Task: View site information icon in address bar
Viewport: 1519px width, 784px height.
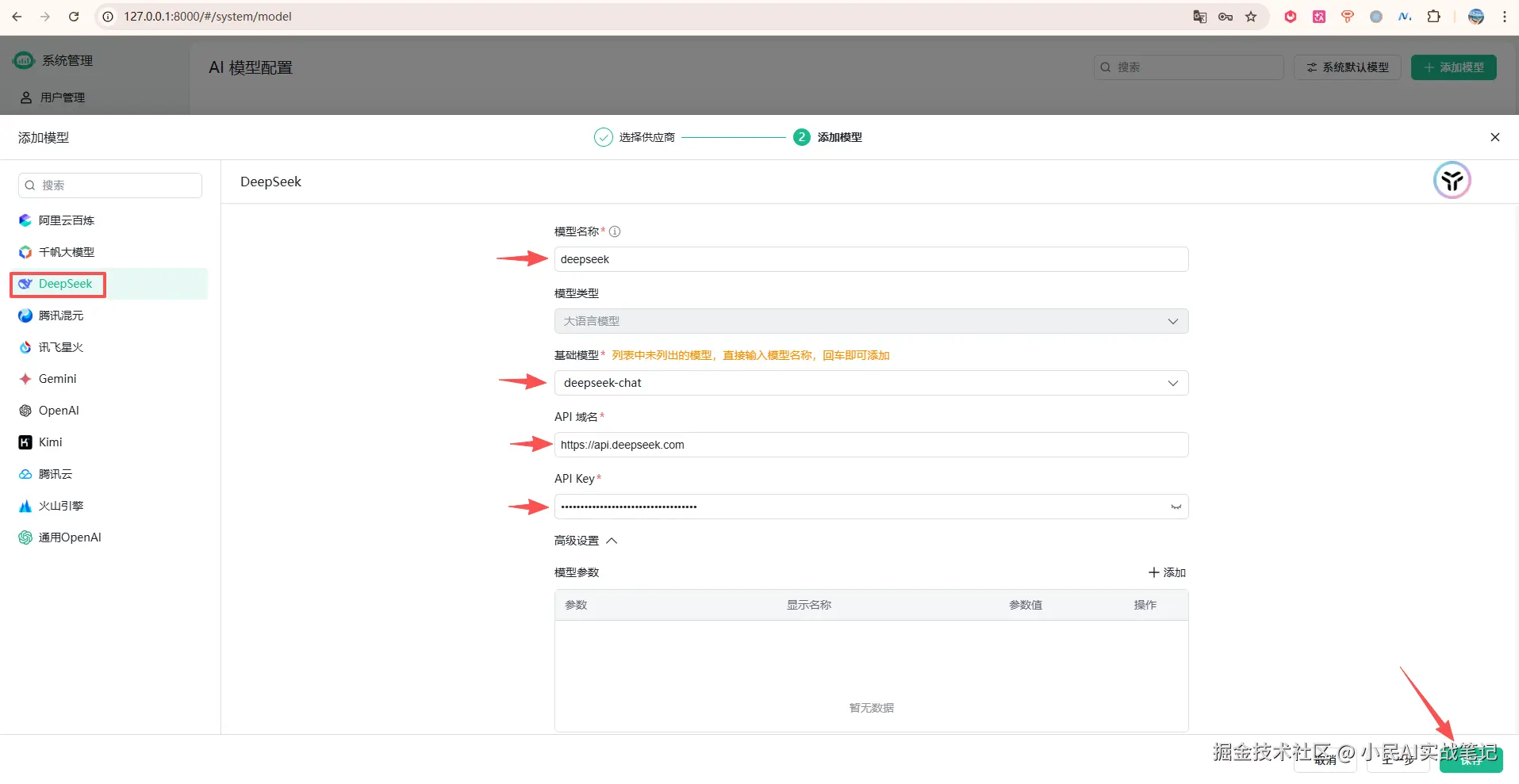Action: point(108,17)
